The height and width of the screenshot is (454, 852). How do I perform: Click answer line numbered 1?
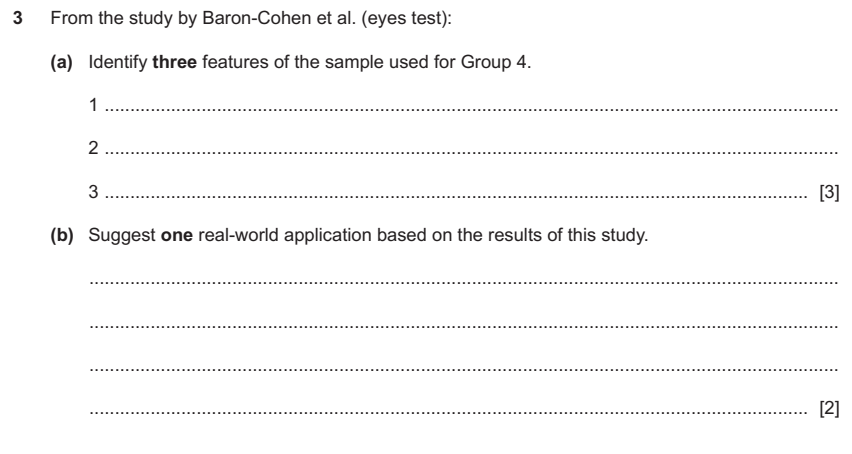[471, 110]
